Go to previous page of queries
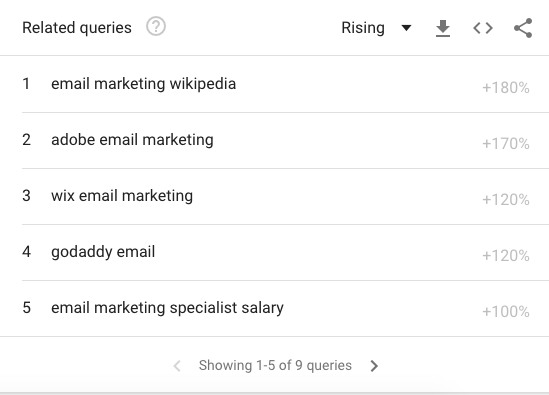This screenshot has height=395, width=549. 177,366
